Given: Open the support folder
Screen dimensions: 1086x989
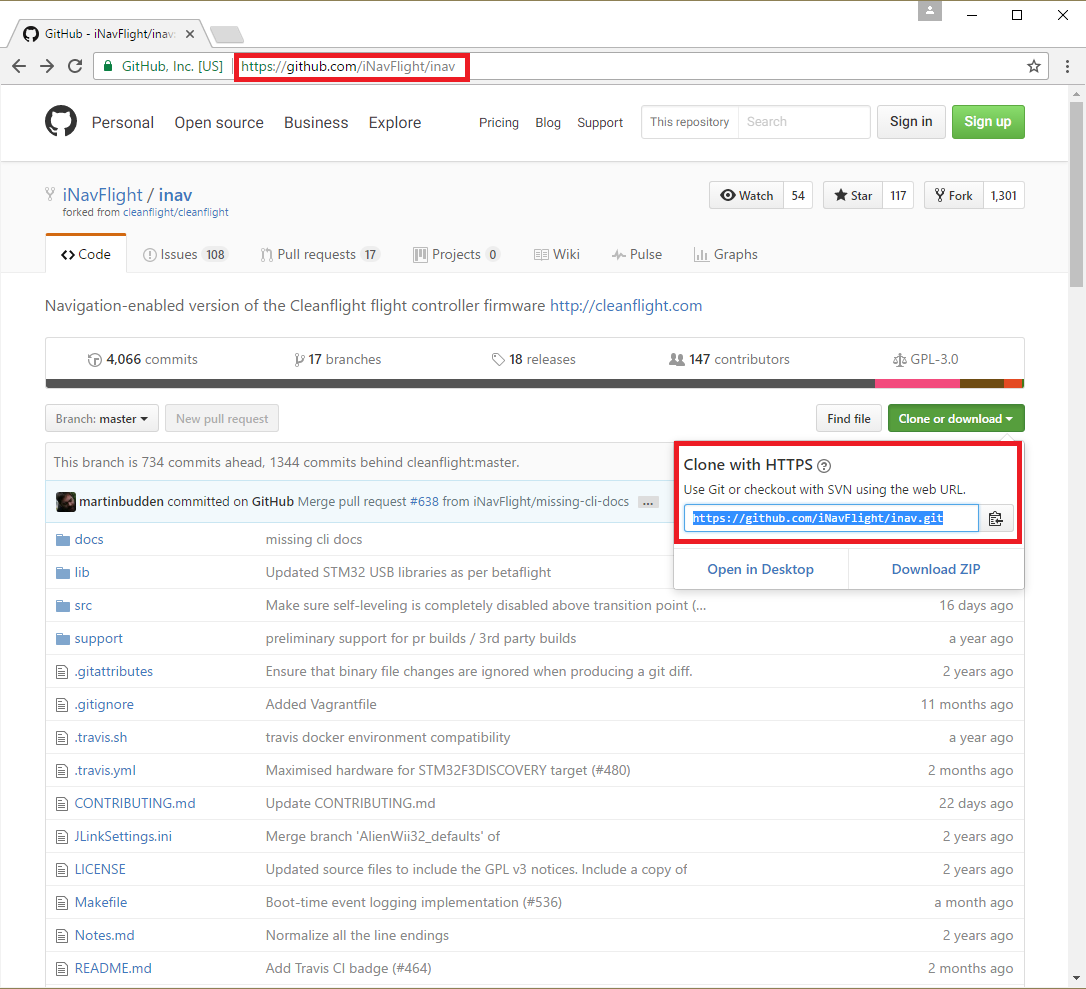Looking at the screenshot, I should tap(98, 639).
